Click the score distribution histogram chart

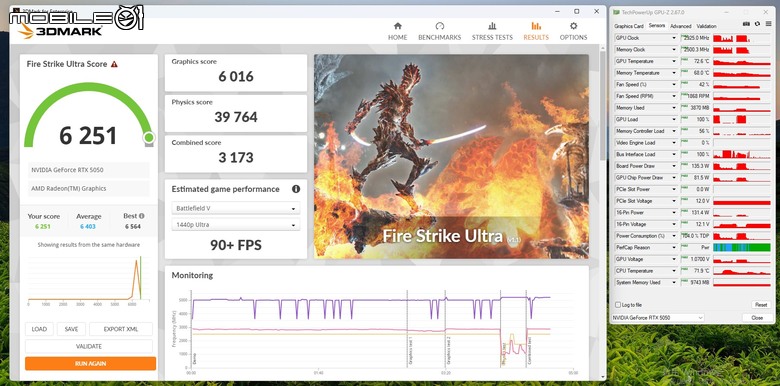89,281
